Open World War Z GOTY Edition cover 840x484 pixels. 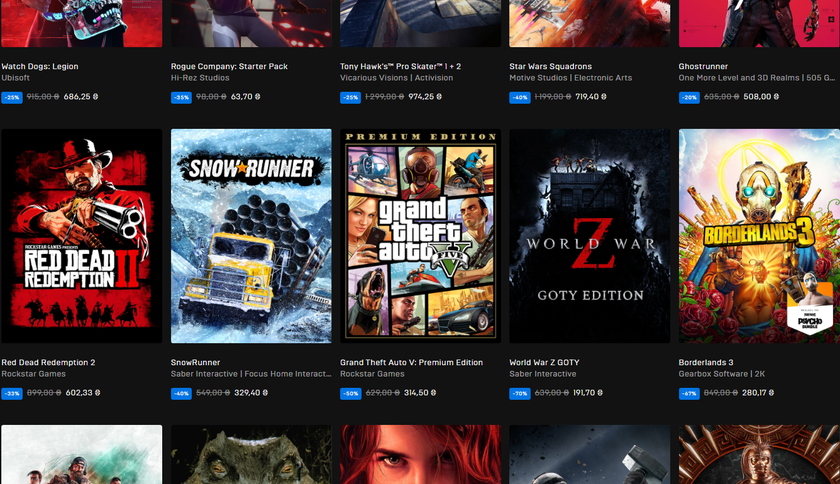pyautogui.click(x=590, y=236)
